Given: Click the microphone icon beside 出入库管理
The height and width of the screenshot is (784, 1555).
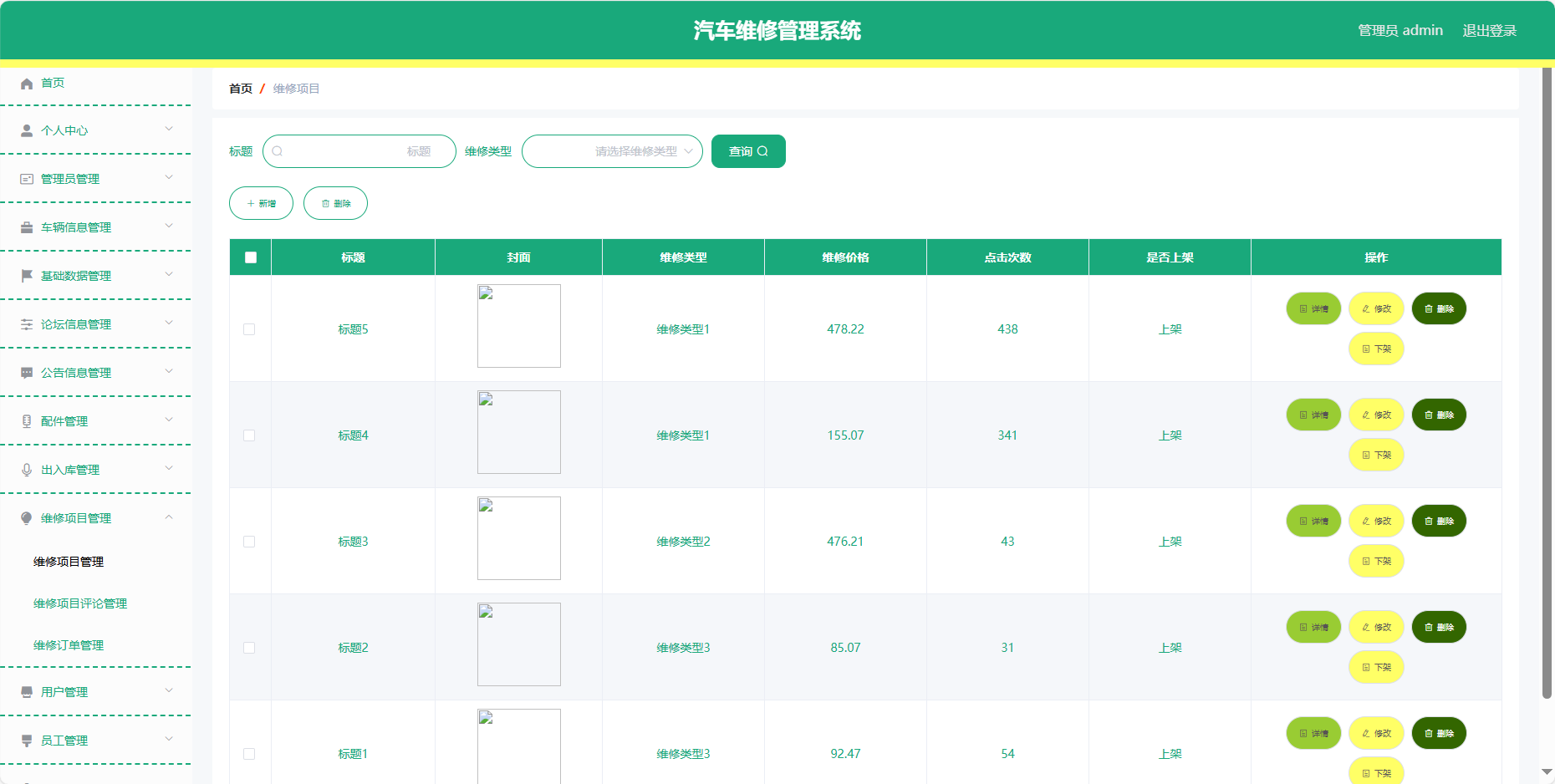Looking at the screenshot, I should (x=27, y=471).
